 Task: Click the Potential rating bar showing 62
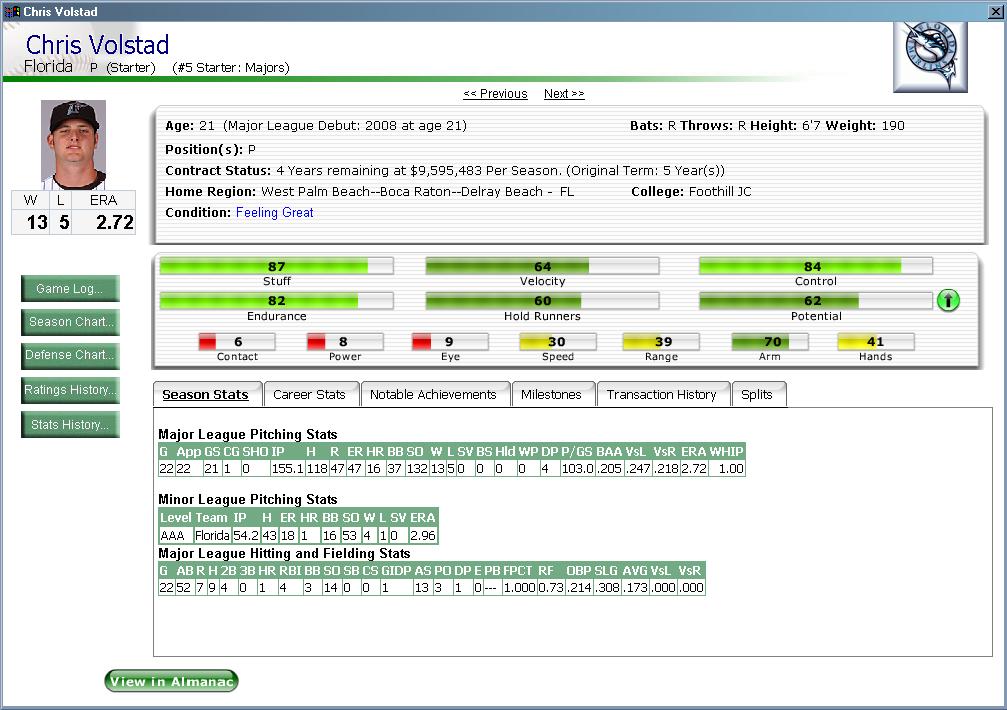(x=816, y=300)
